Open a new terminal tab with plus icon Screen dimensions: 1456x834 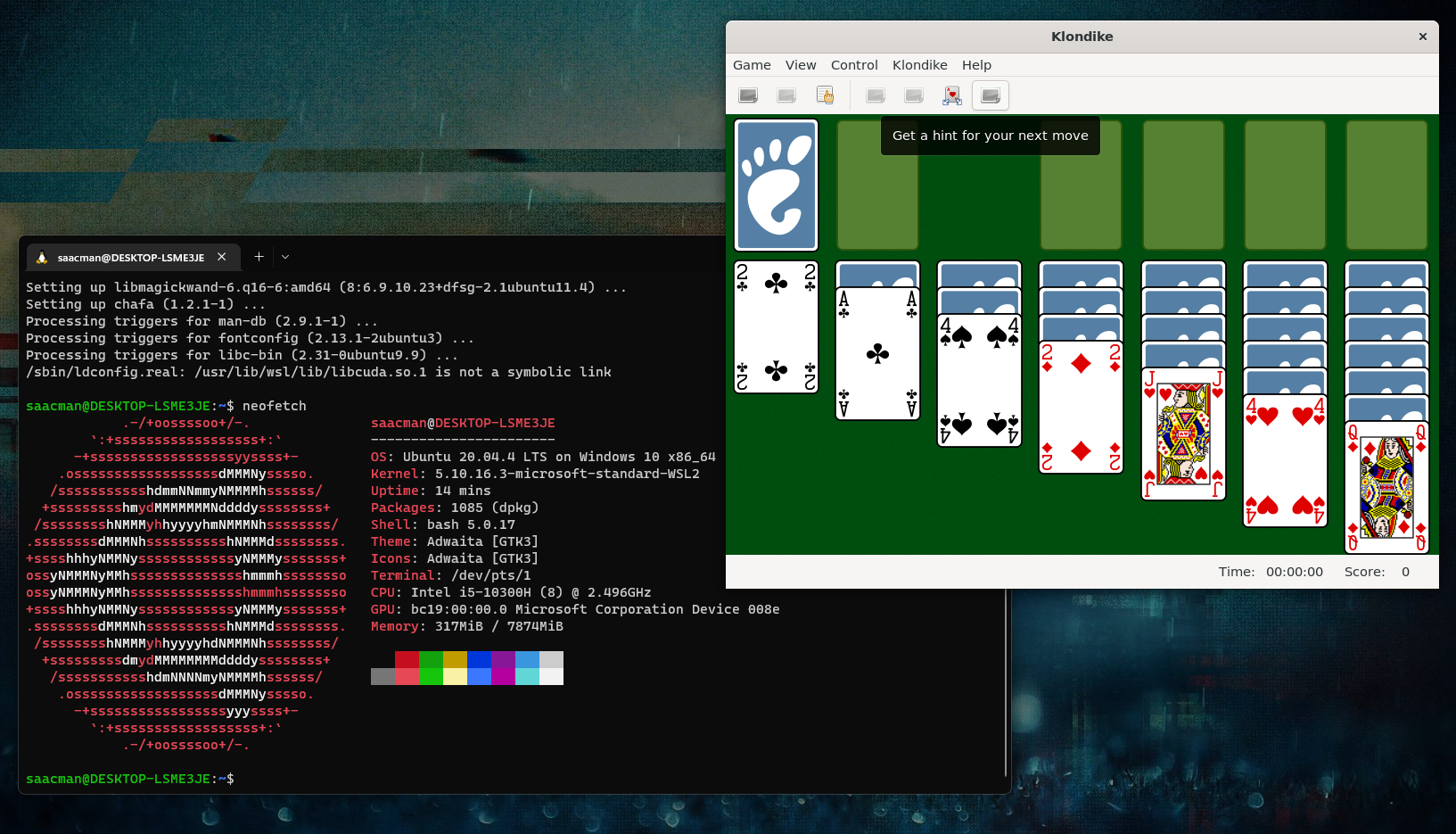pos(259,257)
